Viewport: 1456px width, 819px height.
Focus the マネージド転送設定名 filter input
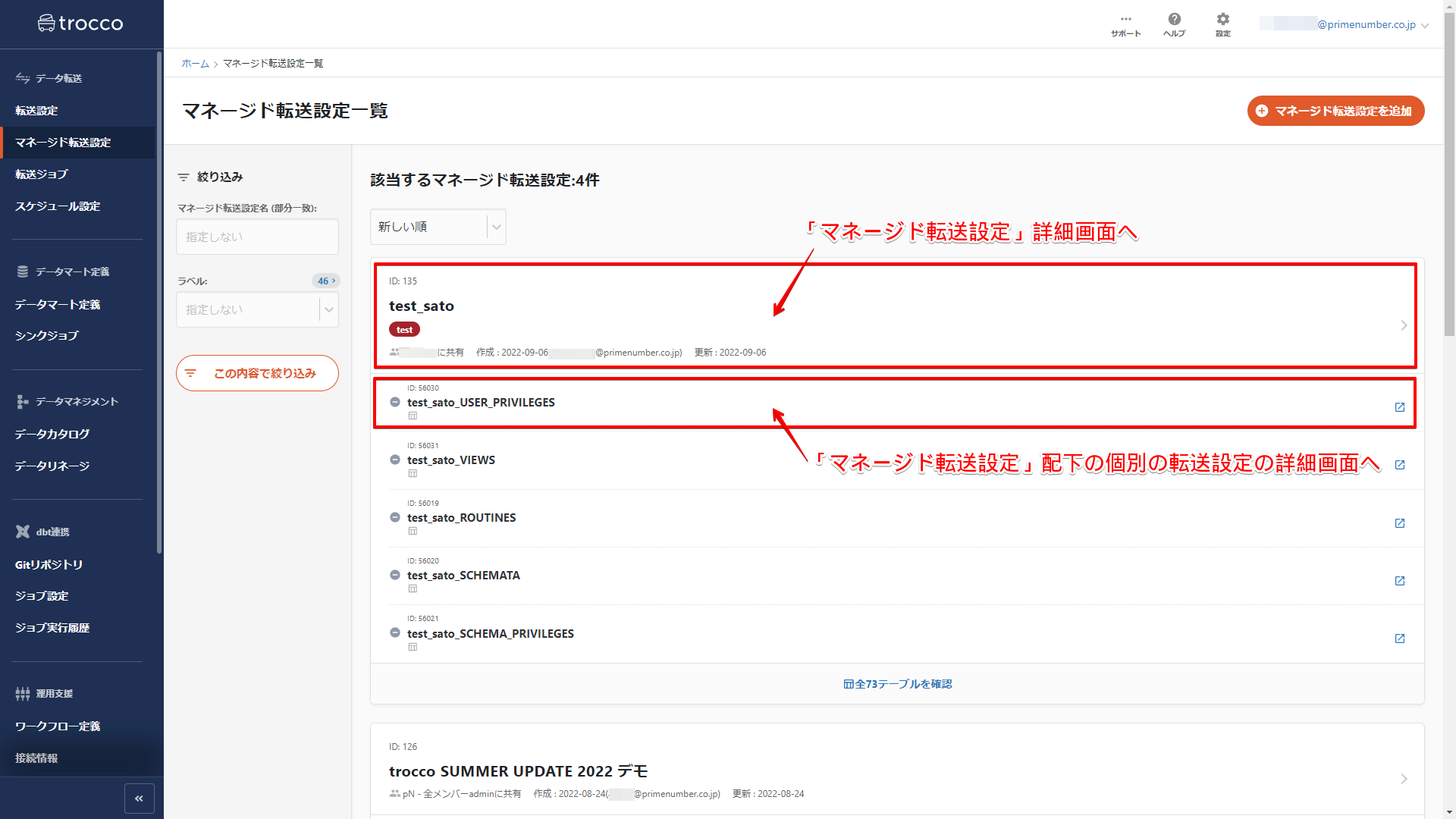[x=257, y=237]
